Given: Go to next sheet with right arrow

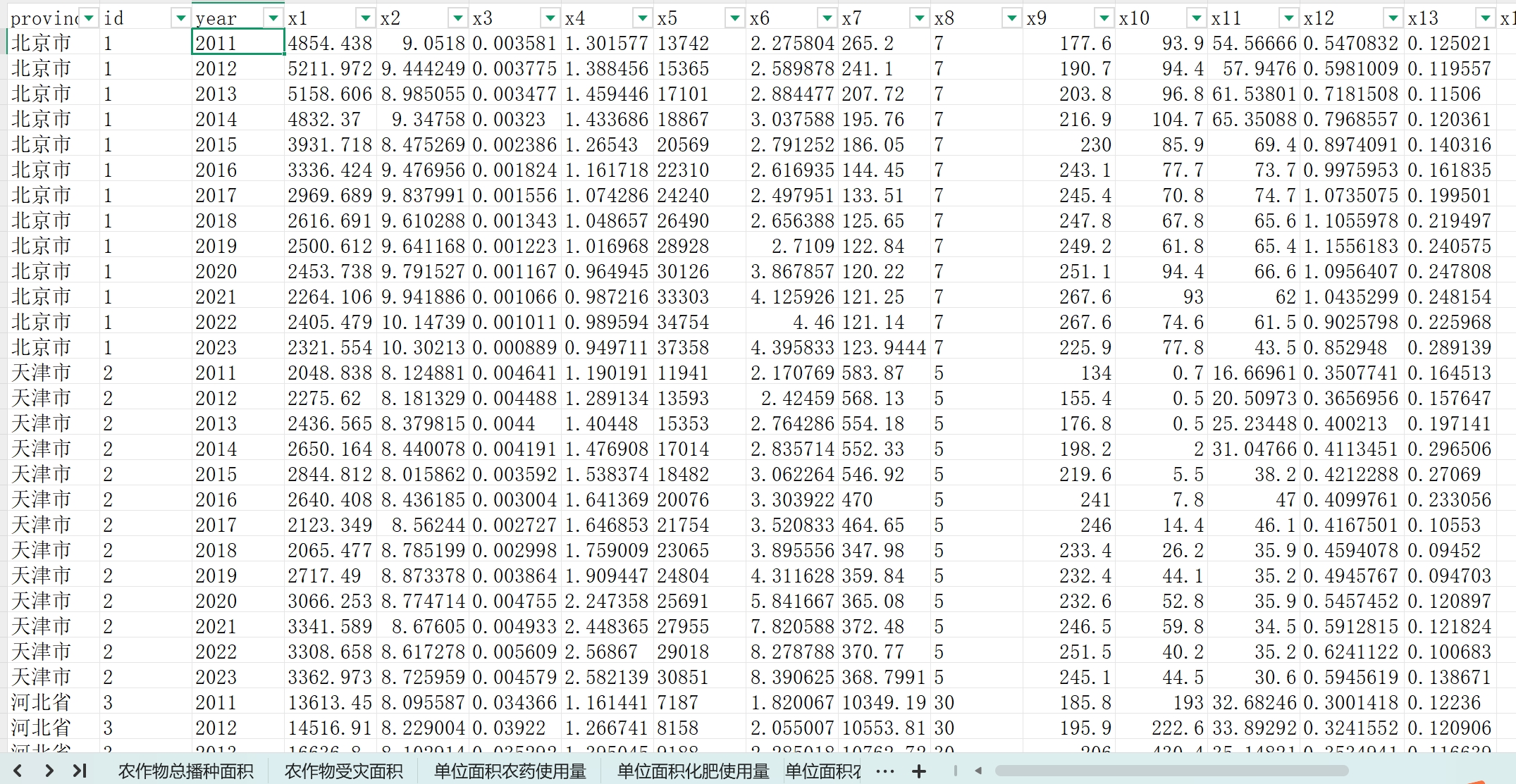Looking at the screenshot, I should point(49,771).
